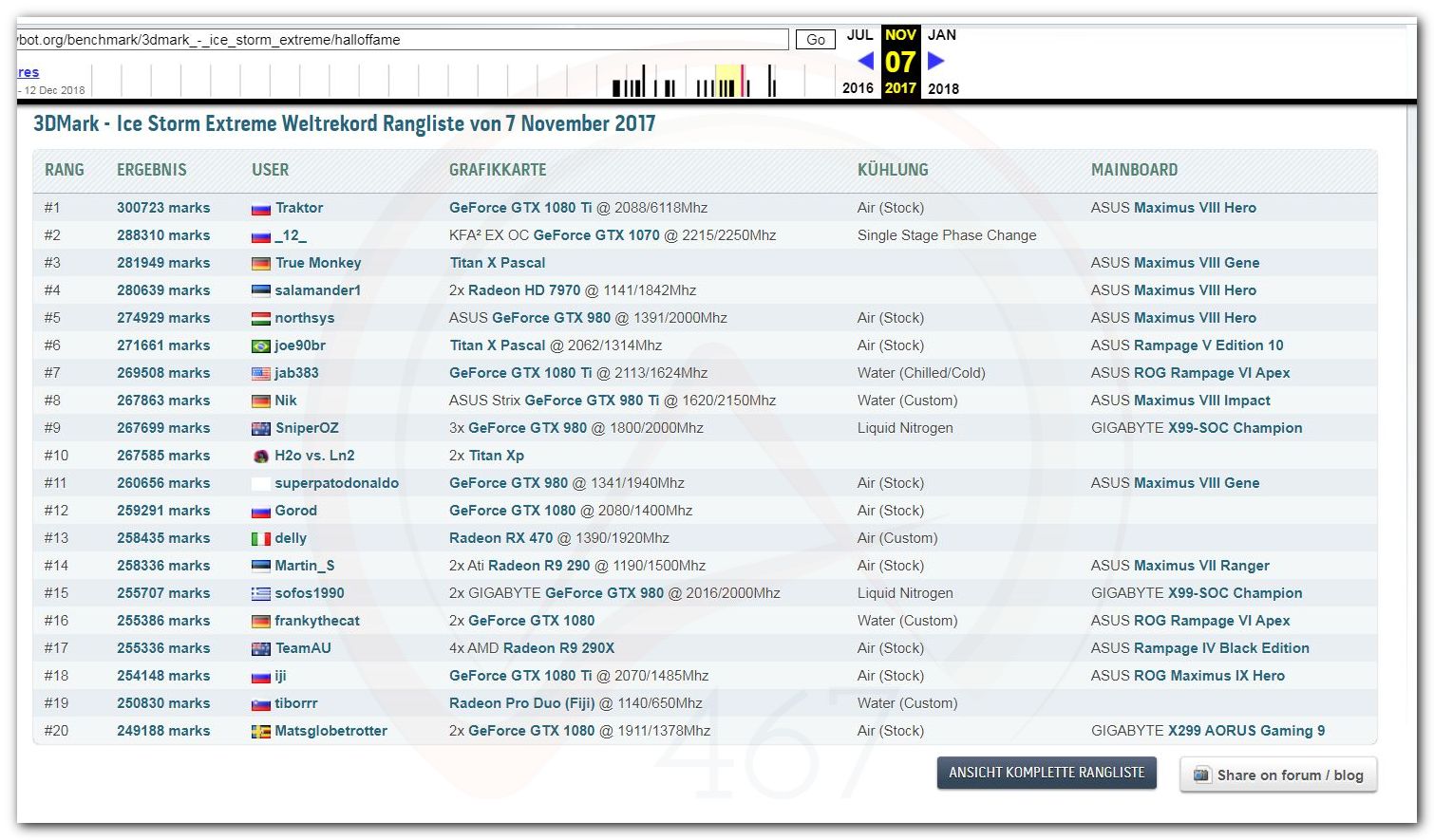Click the Go button next to URL field

(816, 40)
